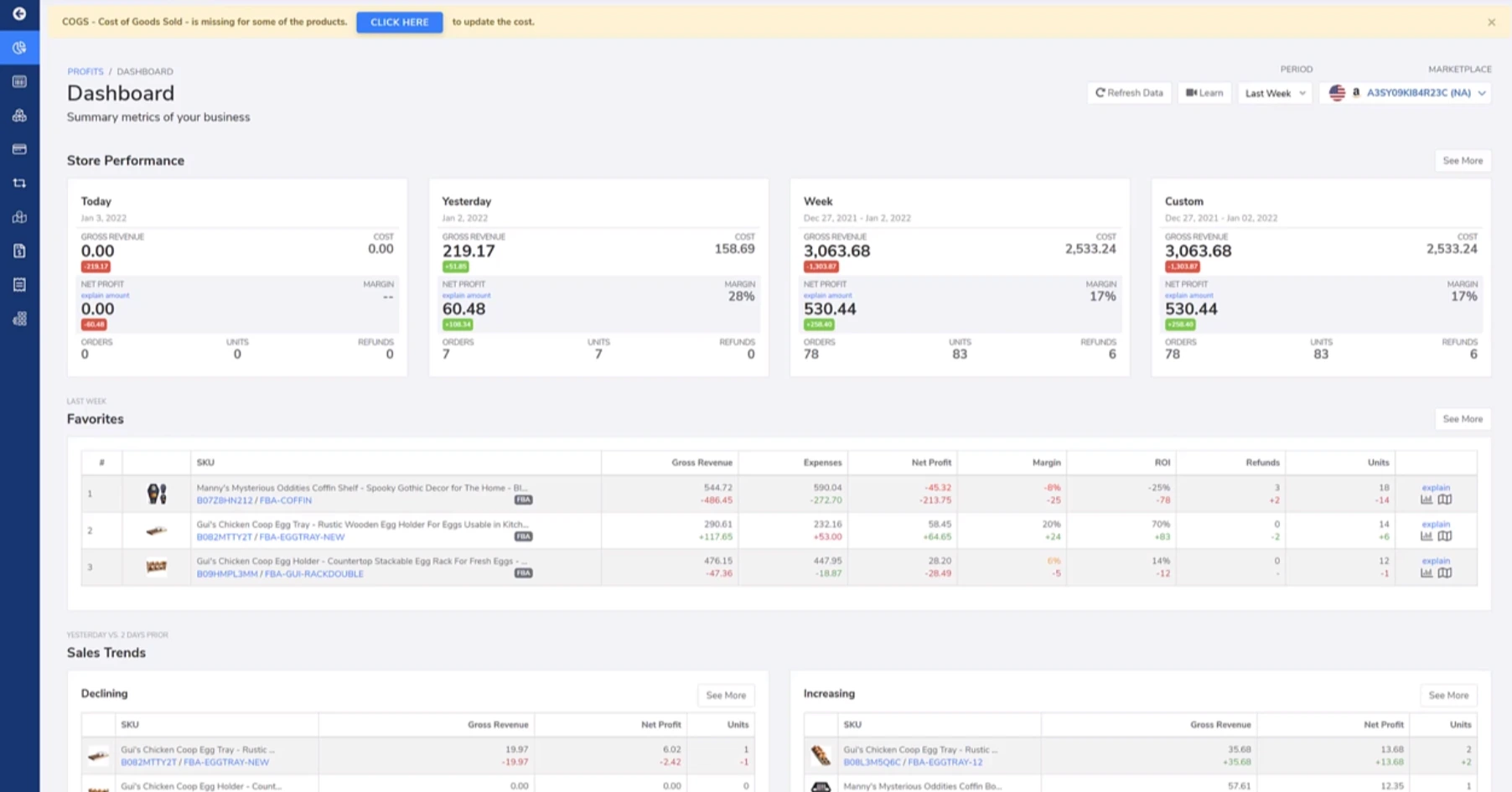1512x792 pixels.
Task: Click the PROFITS breadcrumb link
Action: [x=85, y=71]
